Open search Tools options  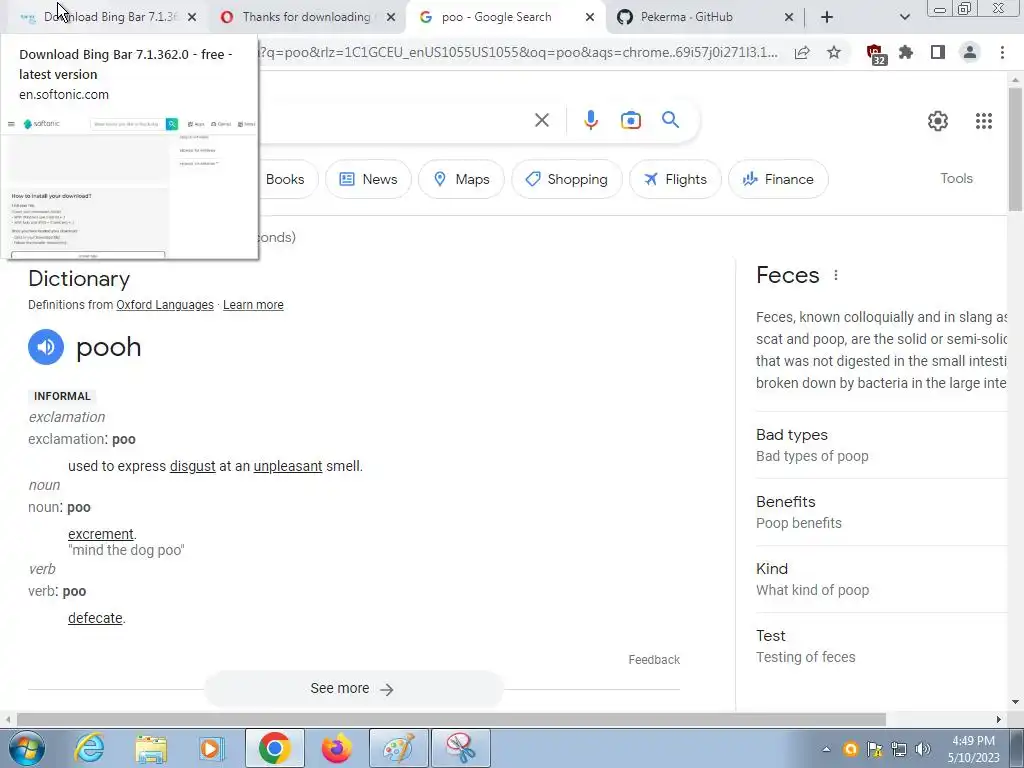click(956, 178)
